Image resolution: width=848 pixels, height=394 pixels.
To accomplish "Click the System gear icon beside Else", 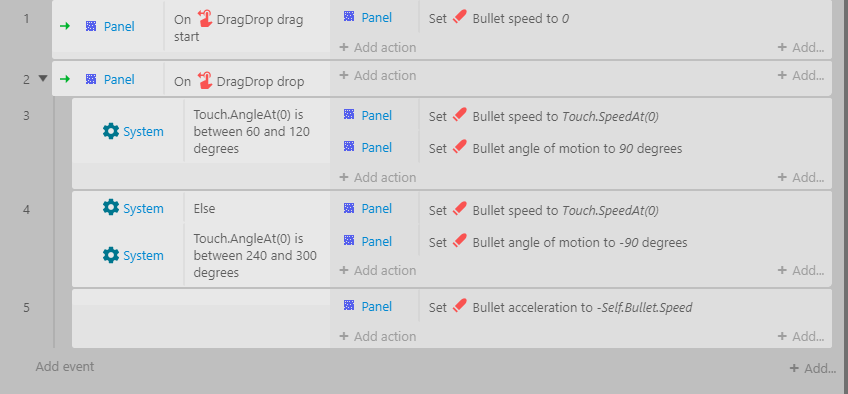I will click(111, 208).
